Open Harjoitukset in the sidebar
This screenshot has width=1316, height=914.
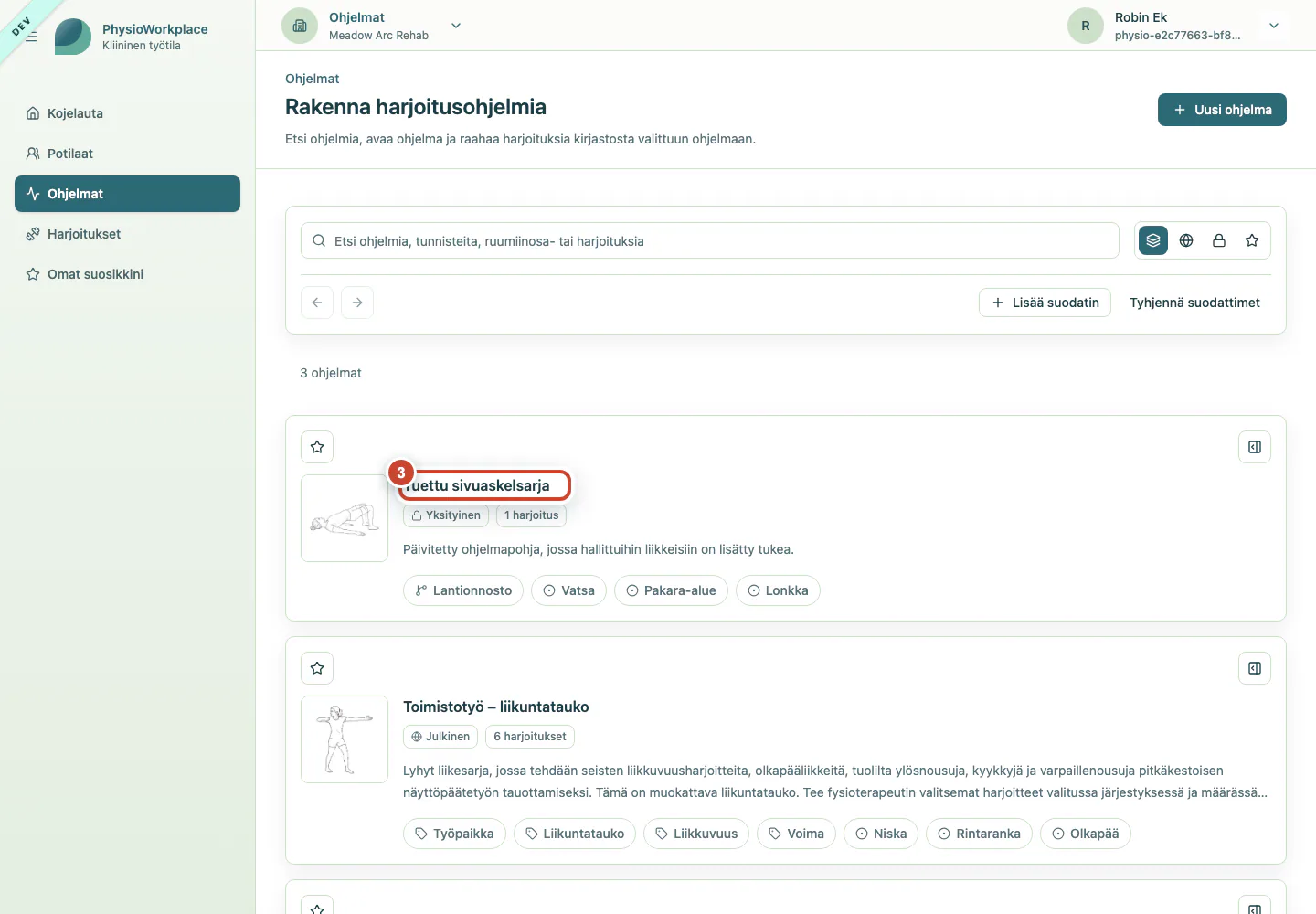(127, 234)
